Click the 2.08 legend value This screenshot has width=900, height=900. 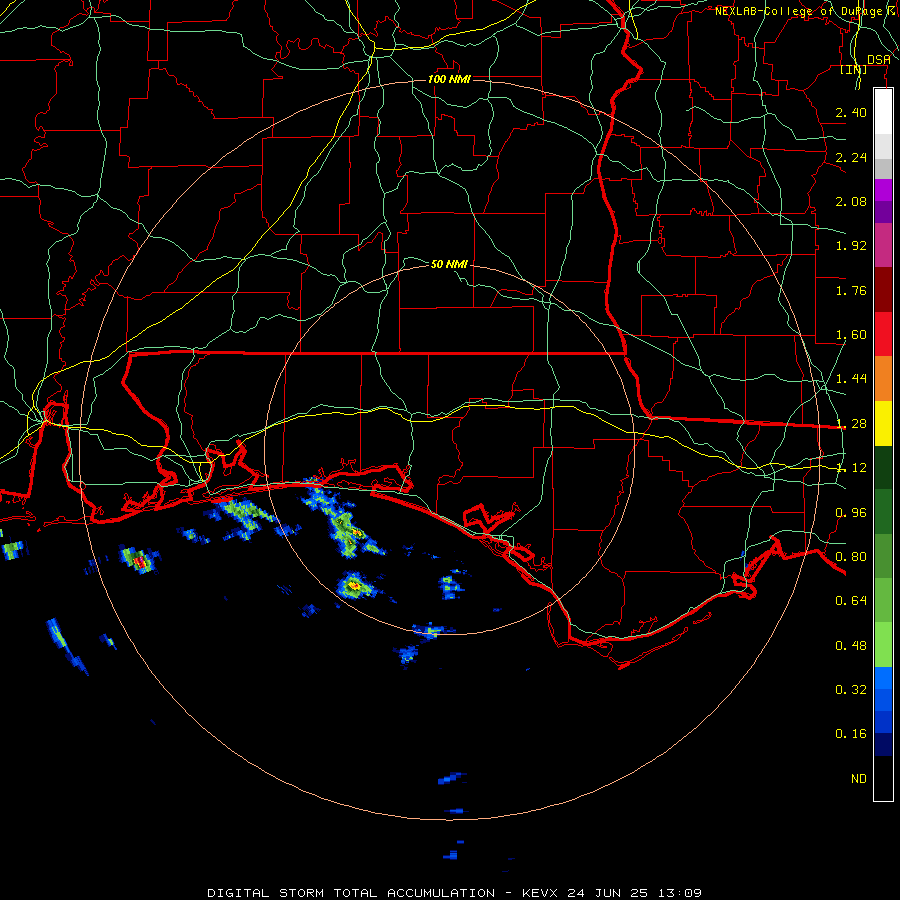click(x=851, y=201)
